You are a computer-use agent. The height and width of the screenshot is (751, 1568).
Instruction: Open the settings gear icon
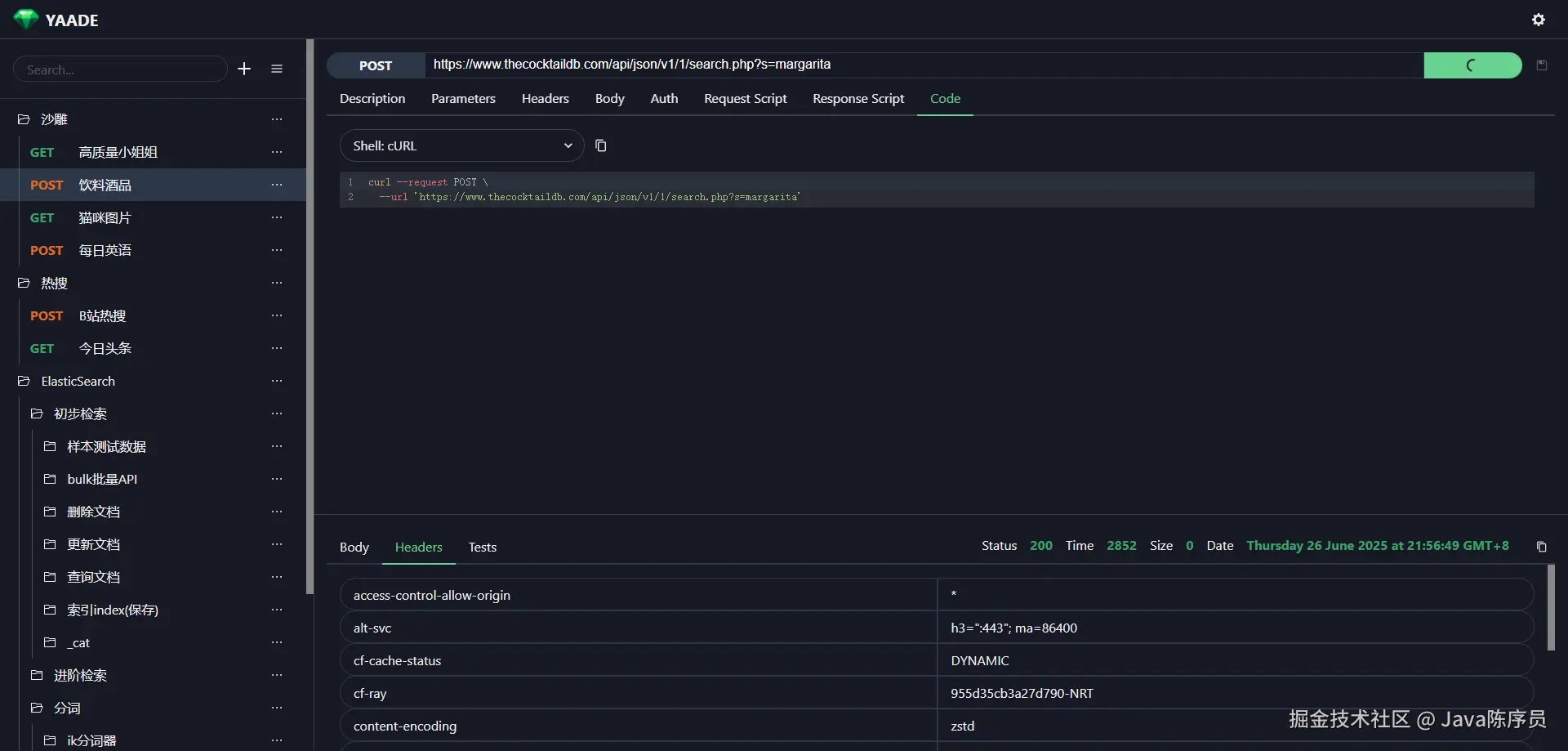[x=1539, y=20]
